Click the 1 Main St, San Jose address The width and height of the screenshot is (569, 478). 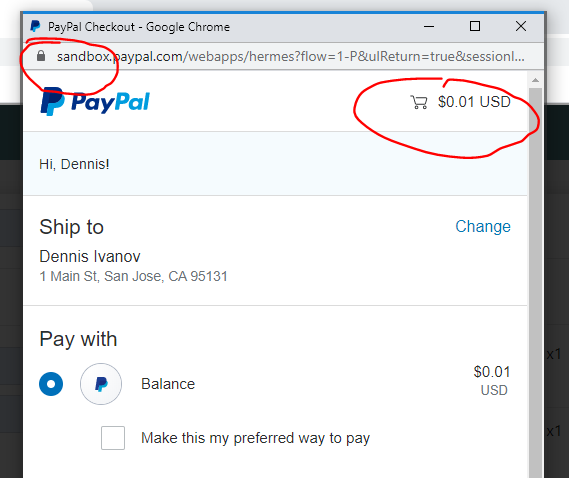point(133,277)
